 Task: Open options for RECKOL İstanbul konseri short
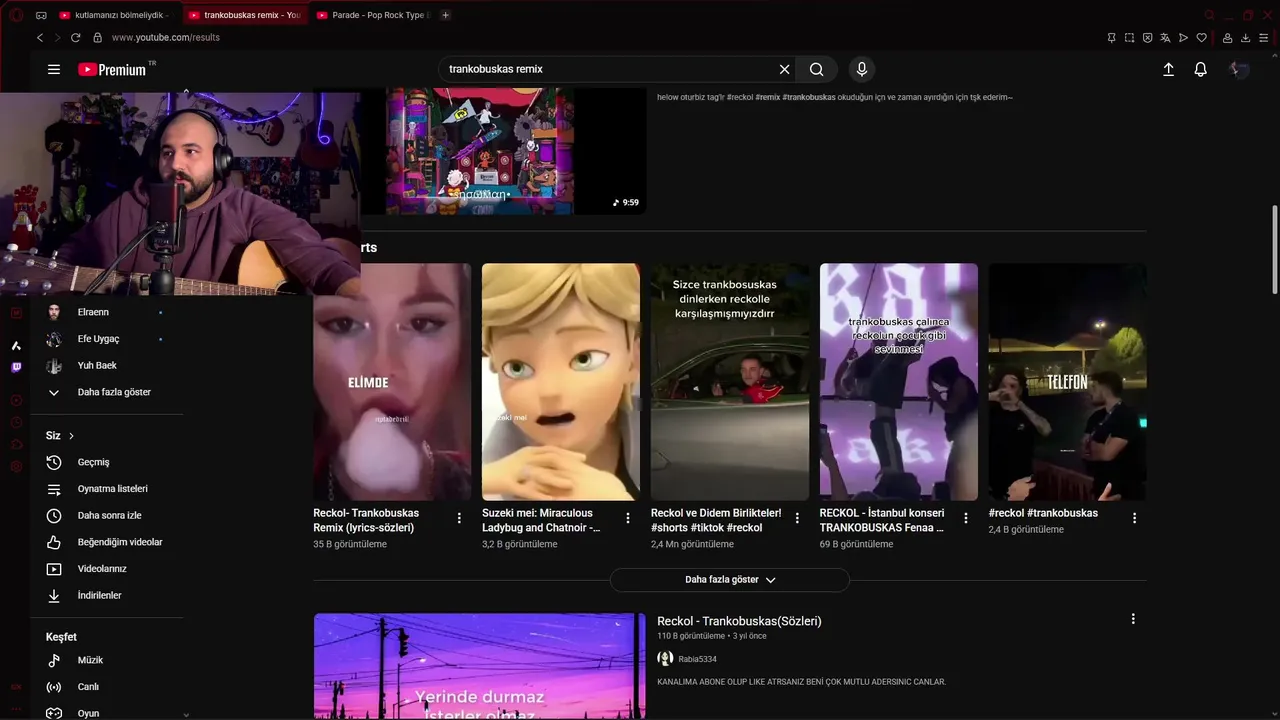(x=966, y=518)
